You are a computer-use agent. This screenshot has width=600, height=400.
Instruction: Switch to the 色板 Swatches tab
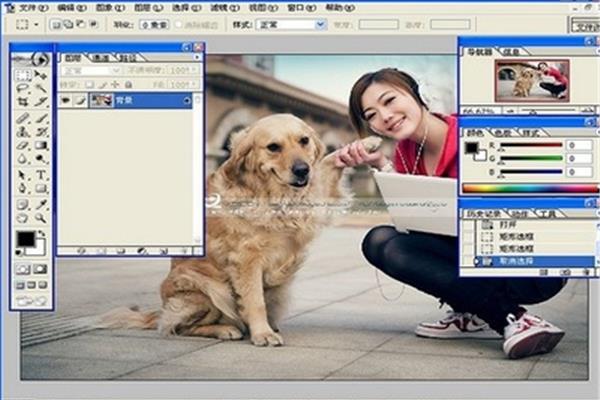pyautogui.click(x=503, y=133)
